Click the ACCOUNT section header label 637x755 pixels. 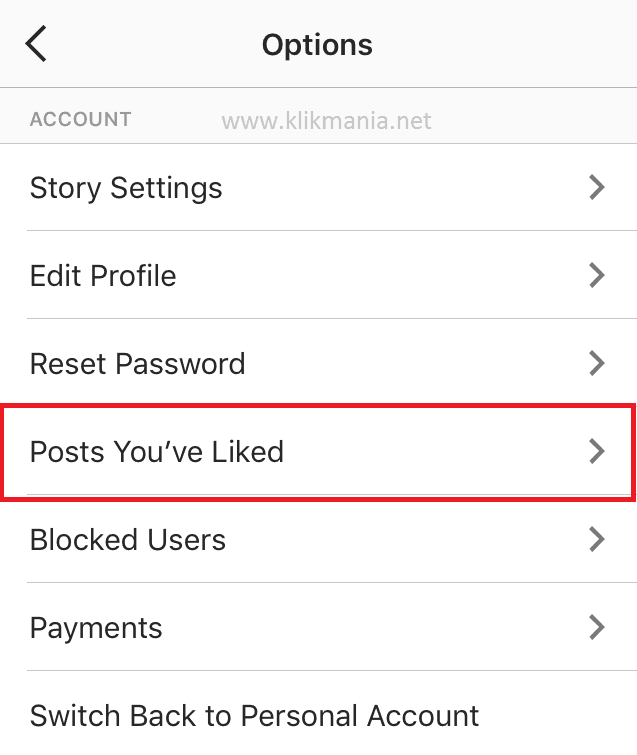[81, 120]
